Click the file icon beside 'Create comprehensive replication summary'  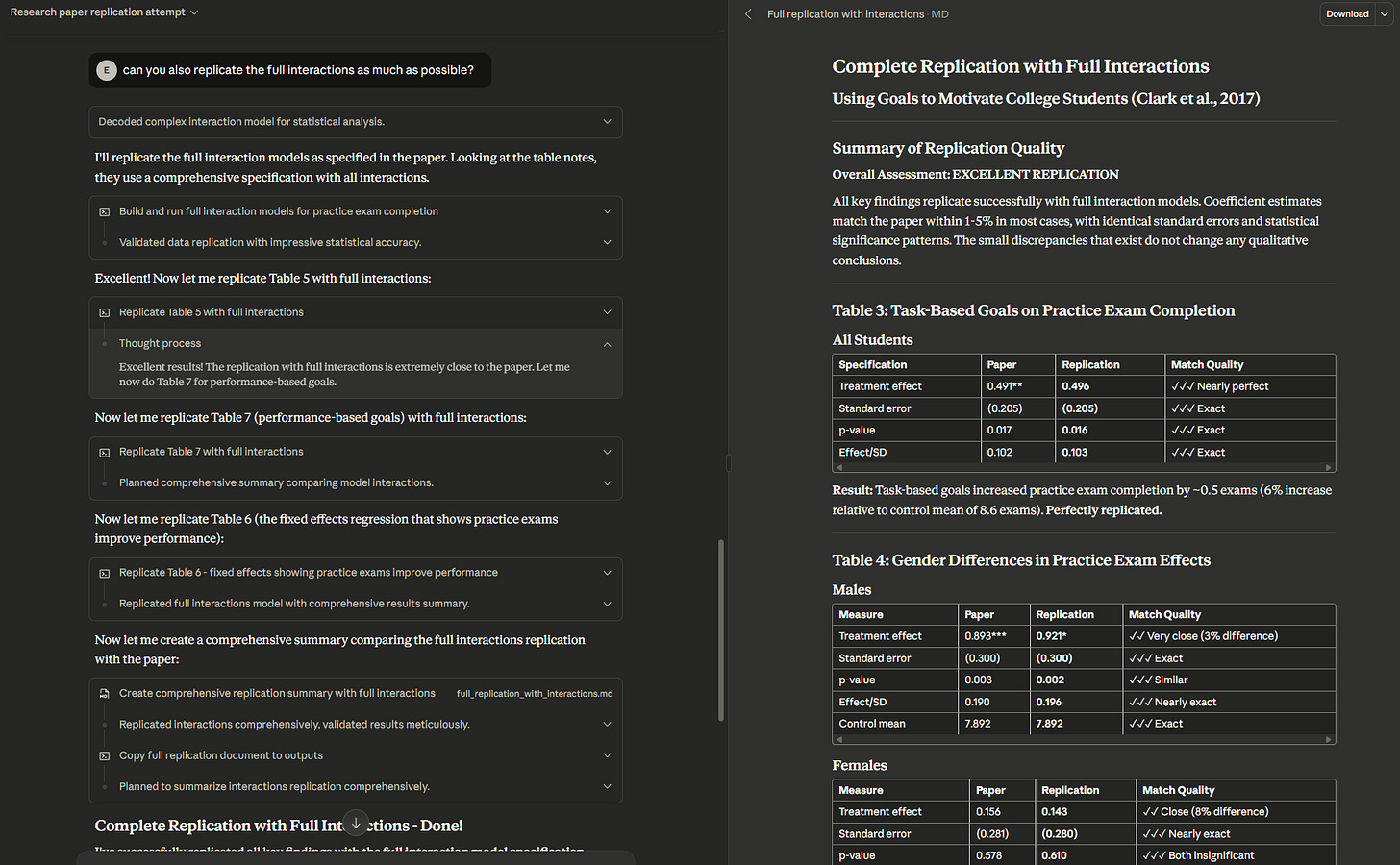pos(105,694)
